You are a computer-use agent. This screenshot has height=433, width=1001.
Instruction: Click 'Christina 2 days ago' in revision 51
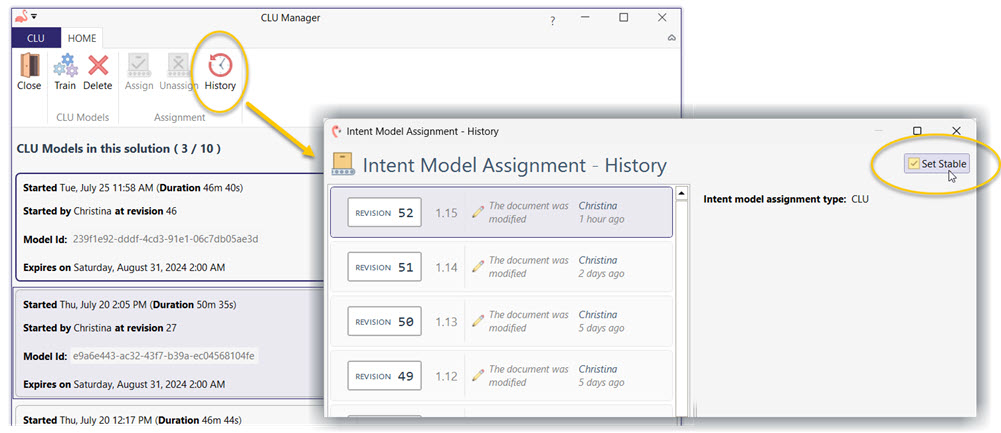[x=601, y=267]
